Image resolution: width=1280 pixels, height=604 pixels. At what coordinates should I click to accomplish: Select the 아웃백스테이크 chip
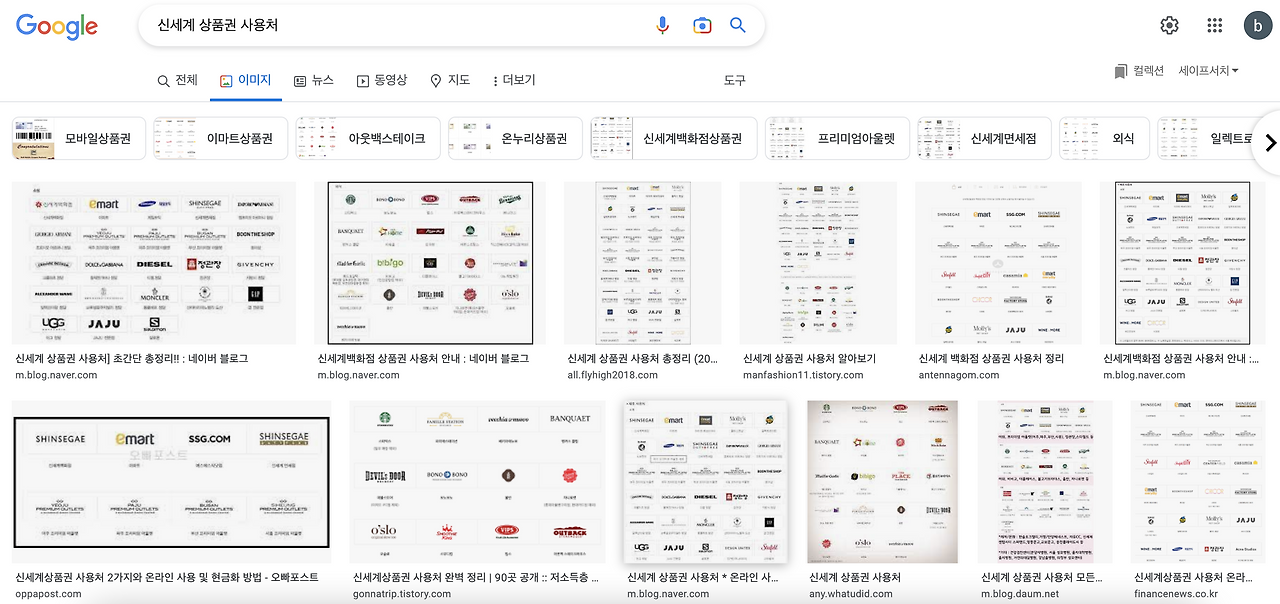(368, 138)
